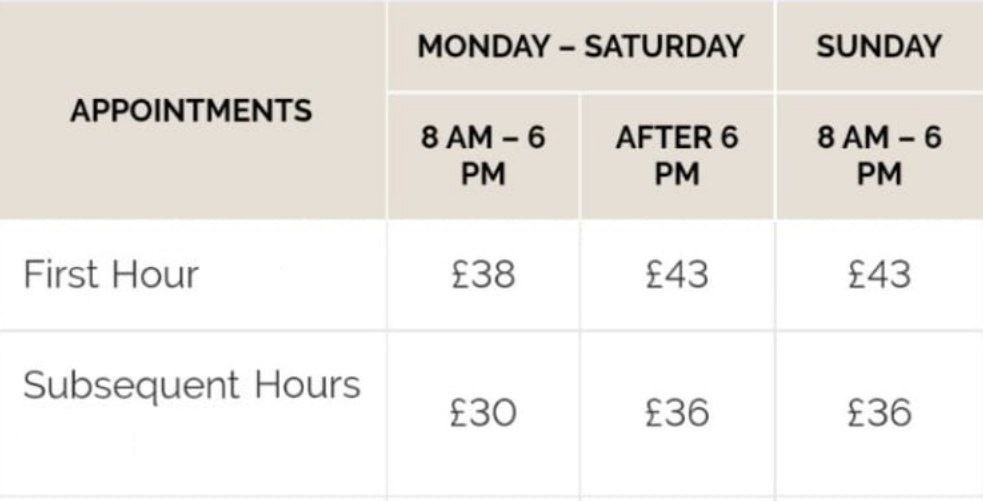Screen dimensions: 983x502
Task: Select the Monday – Saturday evening first hour rate
Action: [x=677, y=275]
